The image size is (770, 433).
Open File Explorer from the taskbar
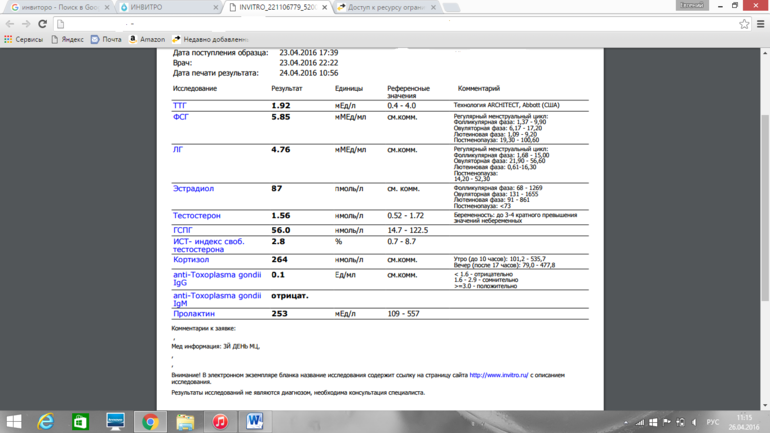click(185, 422)
